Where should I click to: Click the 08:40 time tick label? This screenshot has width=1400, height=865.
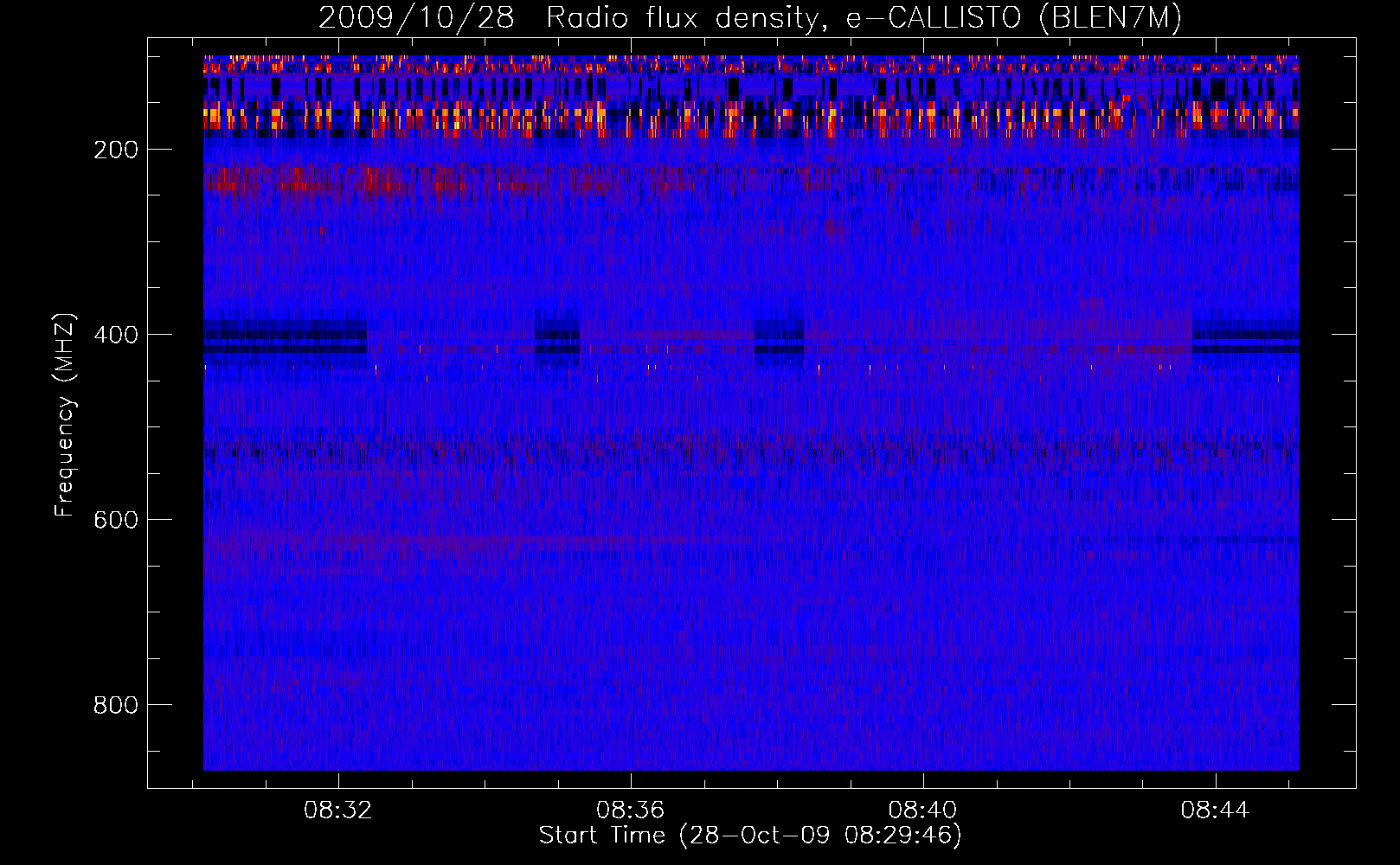tap(923, 811)
